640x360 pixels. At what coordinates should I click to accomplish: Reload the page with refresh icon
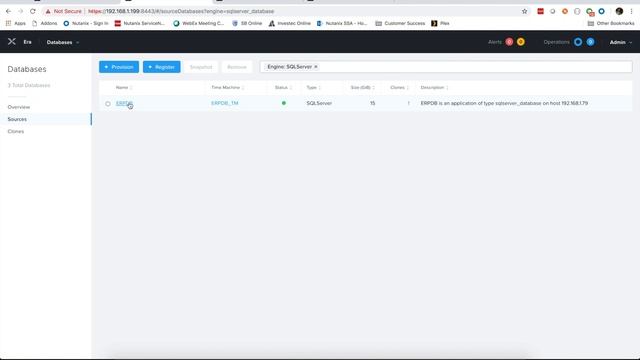pos(33,11)
